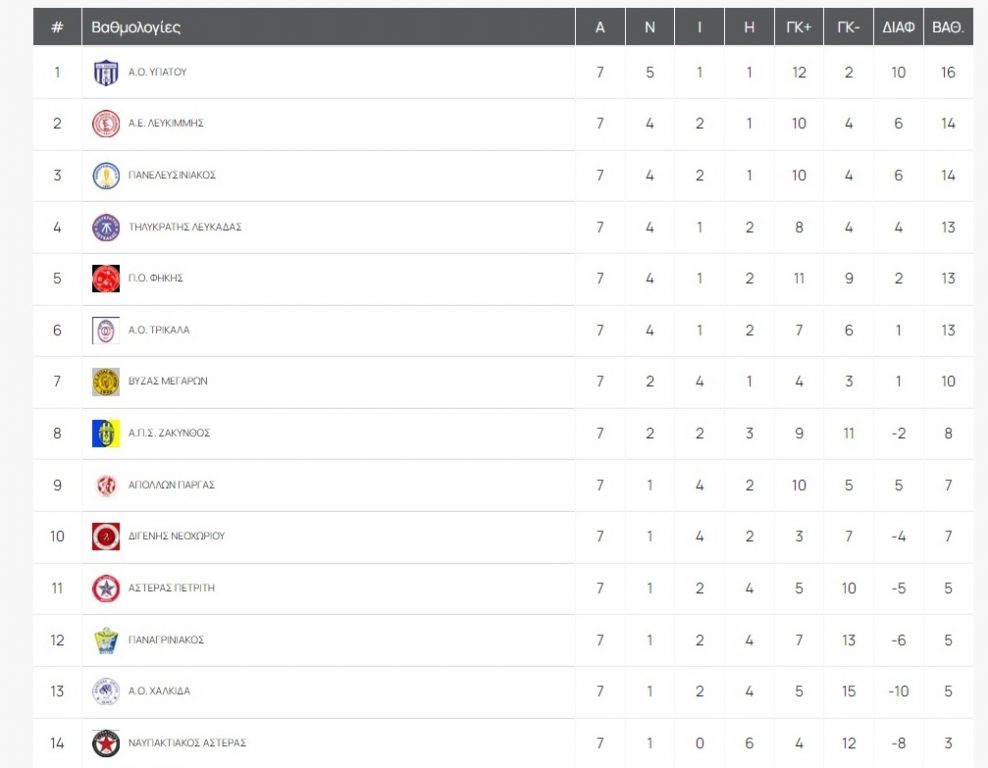
Task: Click the Α.Π.Σ. Ζάκυνθος team logo
Action: coord(106,434)
